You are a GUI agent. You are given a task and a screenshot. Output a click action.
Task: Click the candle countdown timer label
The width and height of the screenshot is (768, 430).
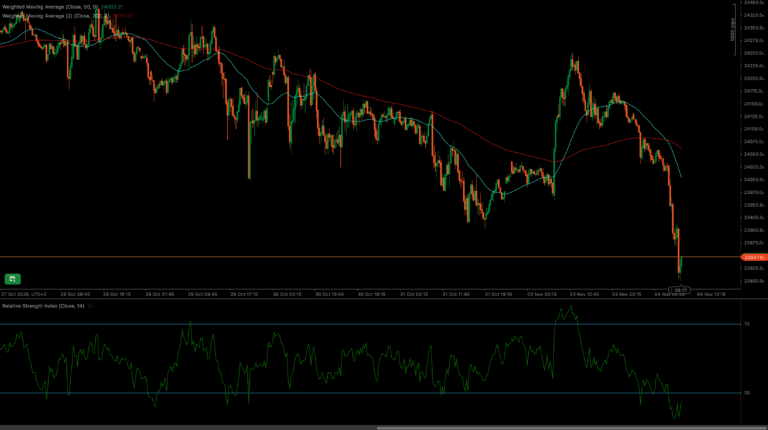tap(683, 289)
